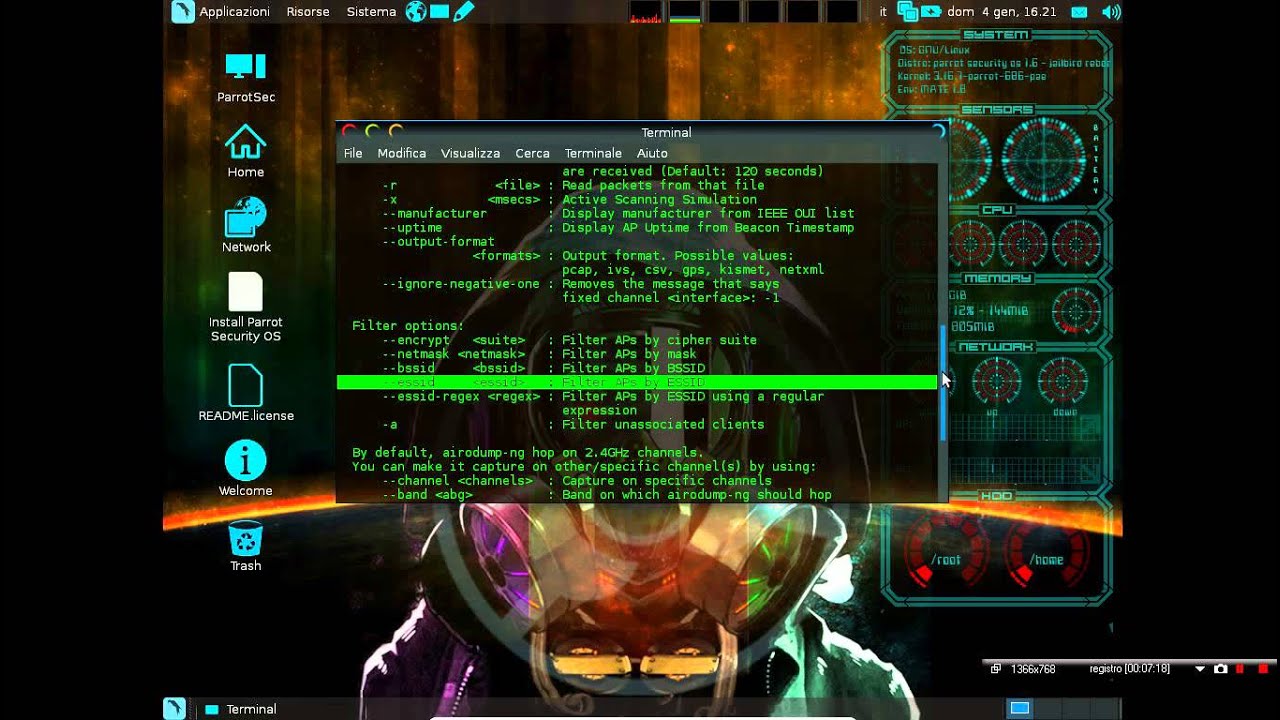Click the '--band <abg>' option line
Viewport: 1280px width, 720px height.
[x=607, y=494]
